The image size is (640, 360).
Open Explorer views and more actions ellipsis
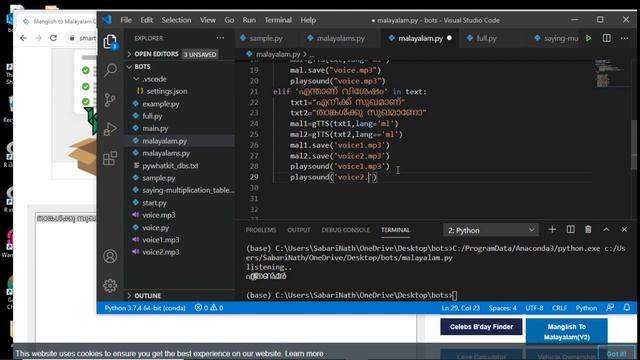(220, 38)
